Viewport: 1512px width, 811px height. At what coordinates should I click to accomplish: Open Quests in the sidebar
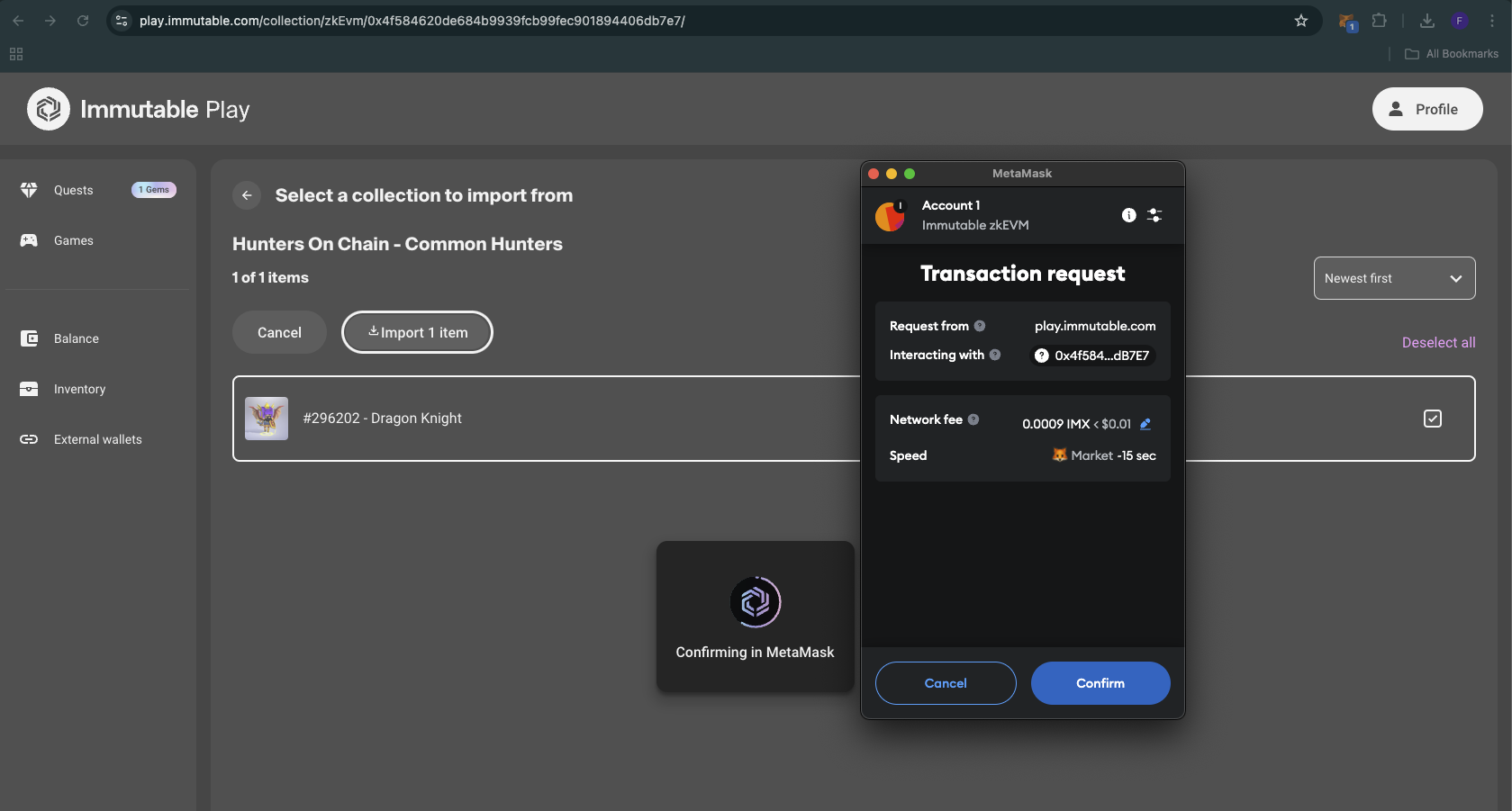(73, 190)
